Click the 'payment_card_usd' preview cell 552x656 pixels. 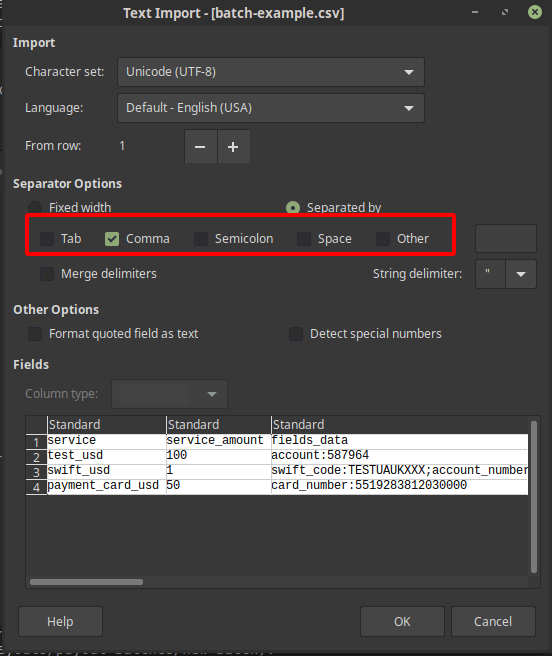(106, 486)
